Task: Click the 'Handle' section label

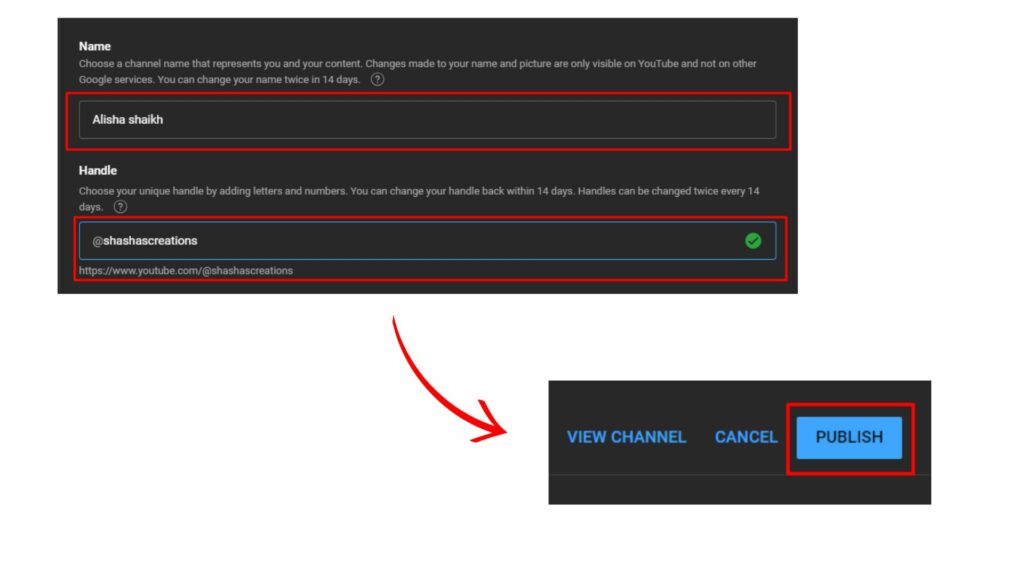Action: (95, 170)
